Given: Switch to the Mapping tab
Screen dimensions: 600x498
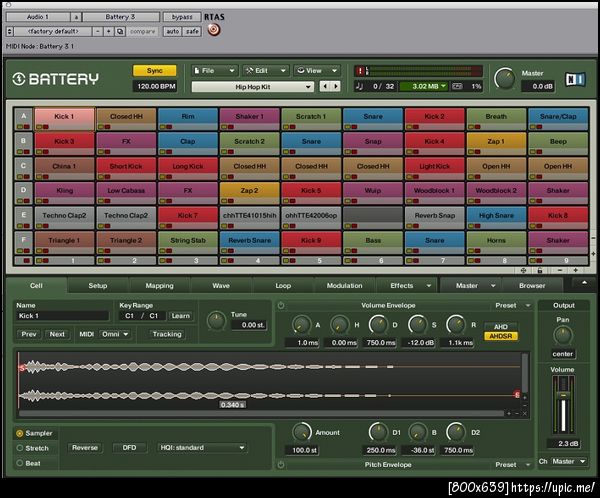Looking at the screenshot, I should pos(159,286).
